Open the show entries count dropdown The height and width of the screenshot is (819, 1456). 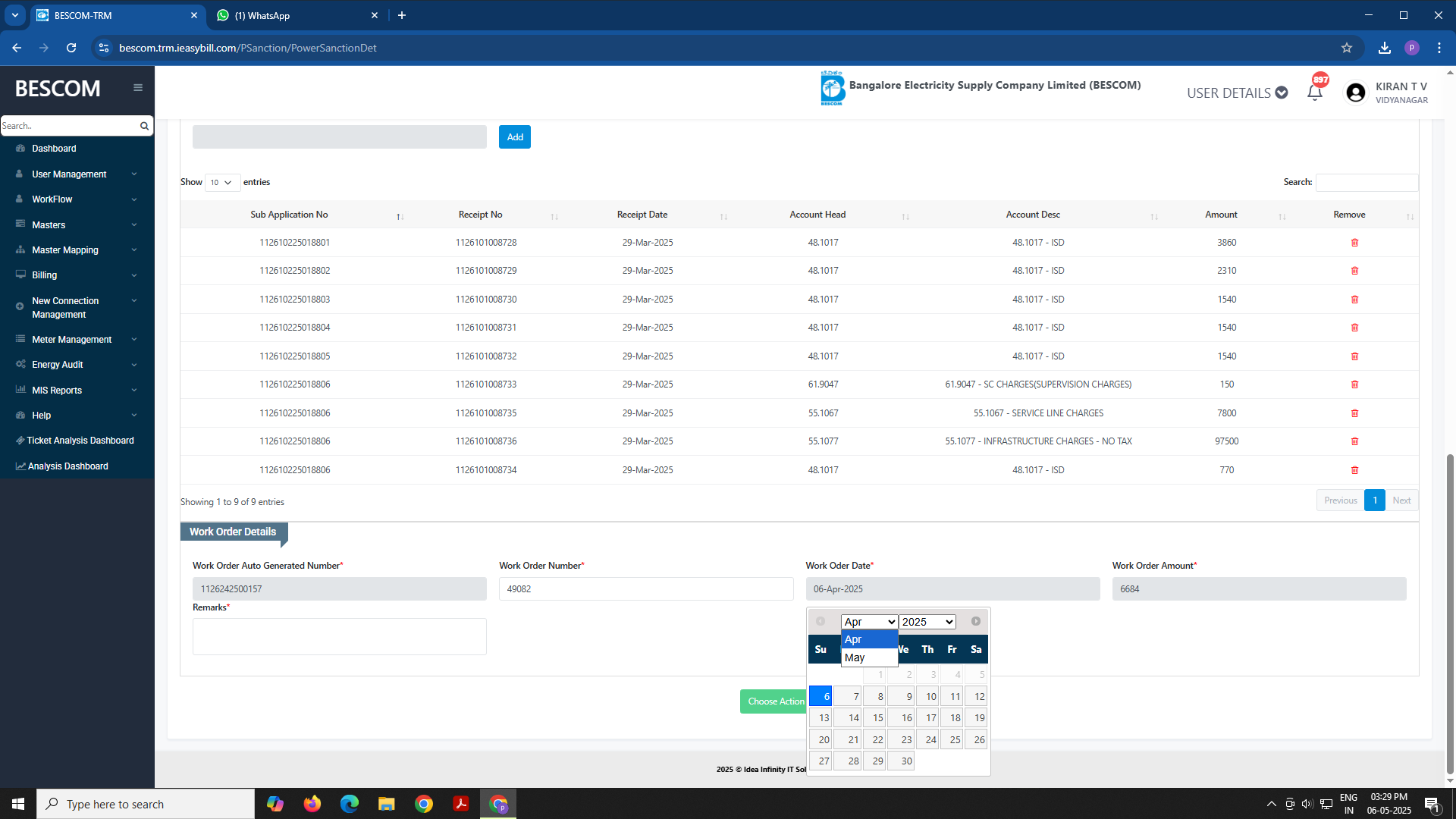pos(222,183)
